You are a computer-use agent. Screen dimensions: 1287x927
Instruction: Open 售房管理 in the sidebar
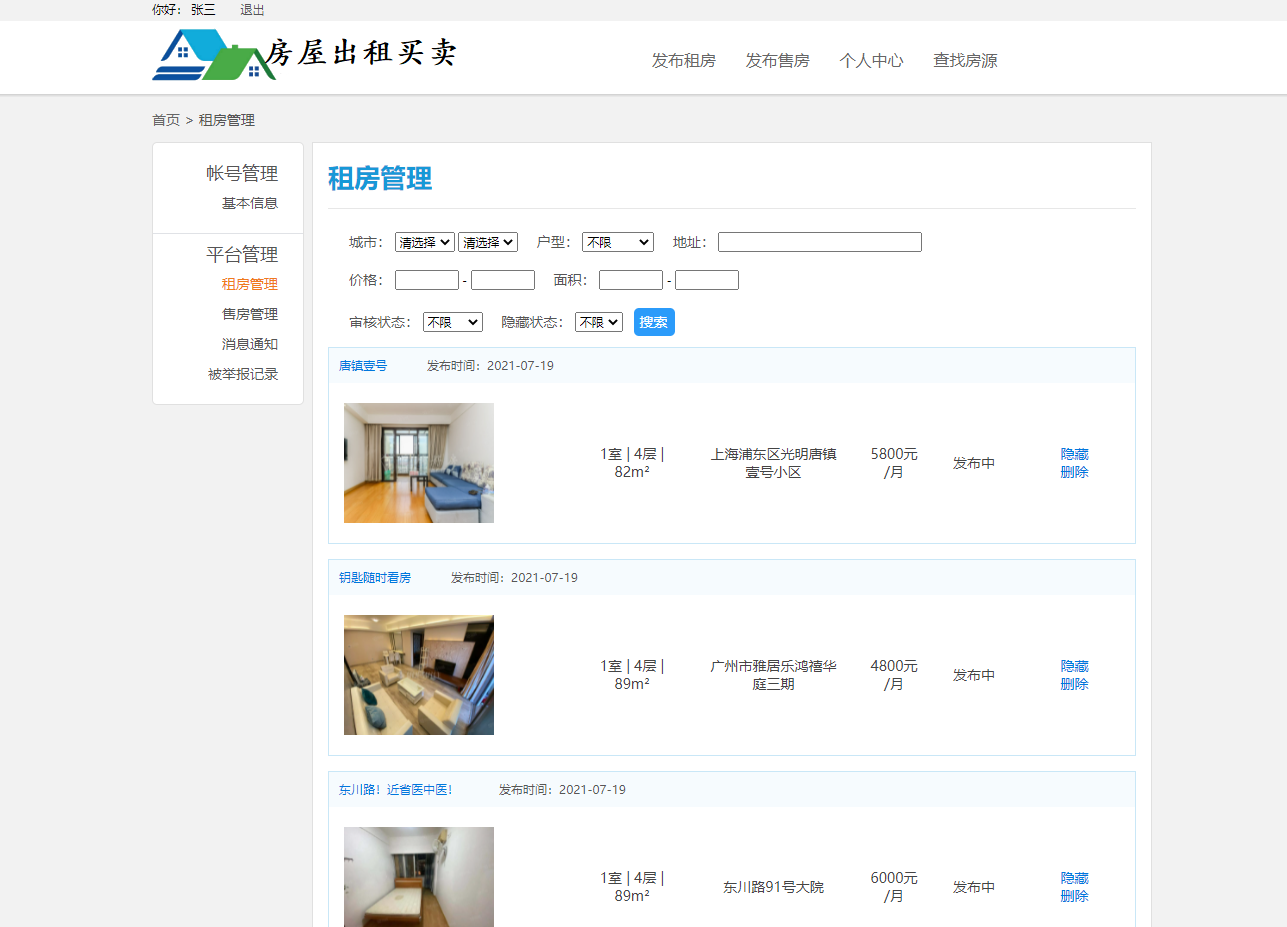[250, 313]
